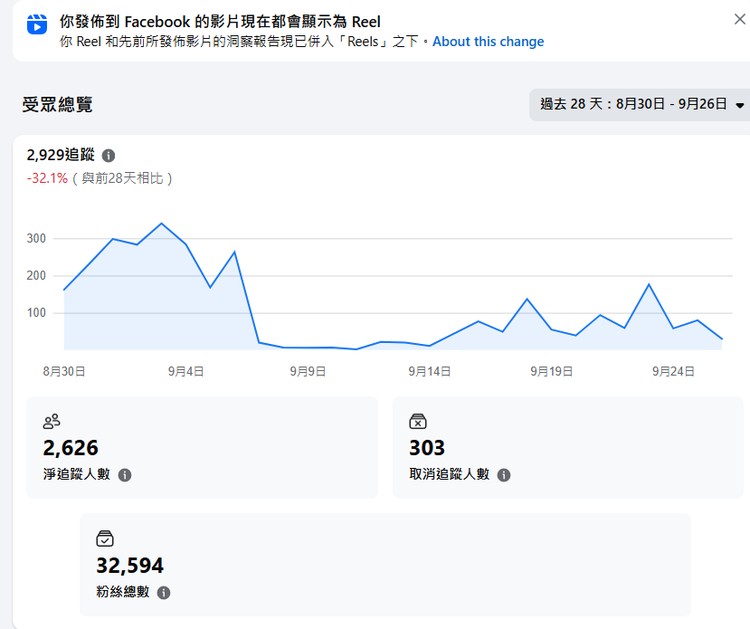750x629 pixels.
Task: Click the 受眾總覽 heading
Action: click(57, 104)
